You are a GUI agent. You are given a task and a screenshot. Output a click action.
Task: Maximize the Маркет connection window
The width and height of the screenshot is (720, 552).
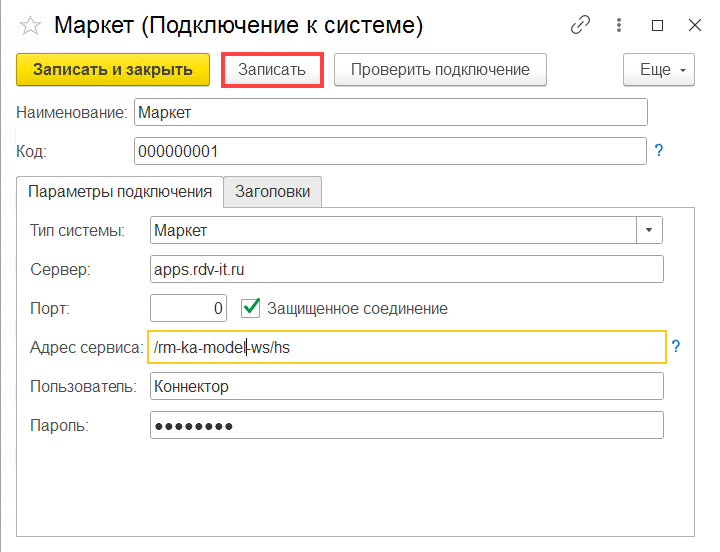click(x=658, y=25)
